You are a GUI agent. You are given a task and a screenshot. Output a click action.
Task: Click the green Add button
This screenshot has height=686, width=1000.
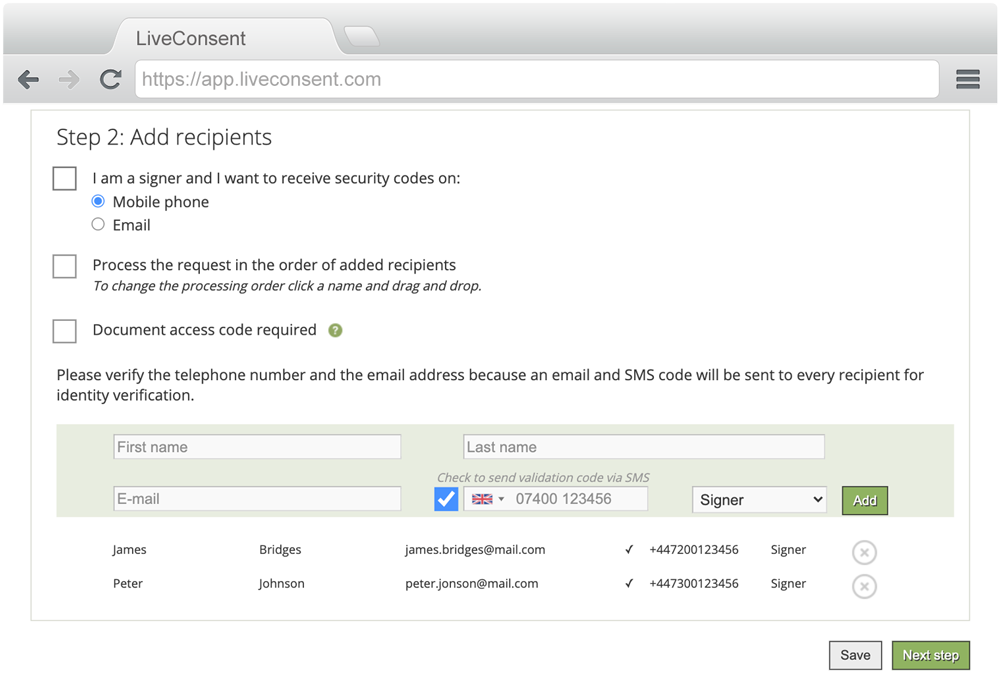(864, 500)
